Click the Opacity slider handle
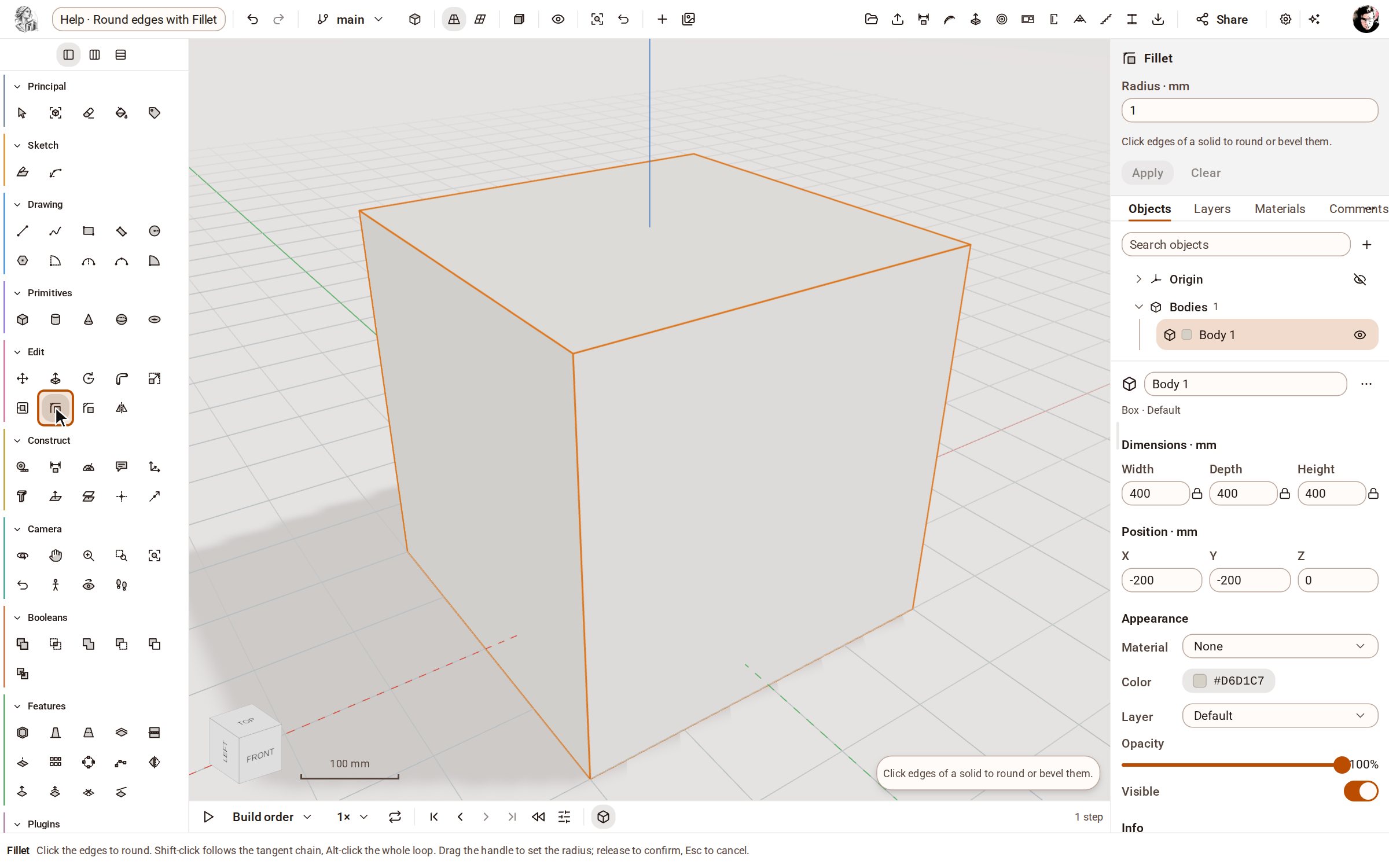The width and height of the screenshot is (1389, 868). coord(1342,764)
